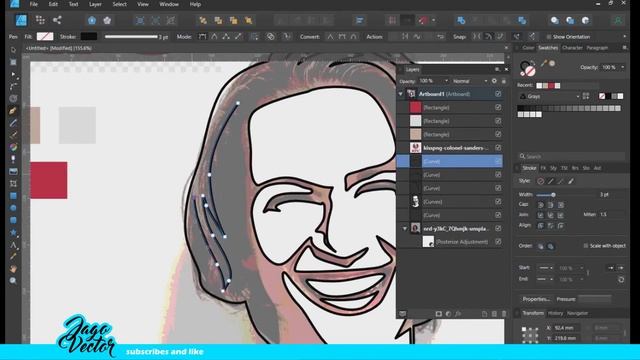640x360 pixels.
Task: Select the Artboard tool
Action: click(13, 62)
